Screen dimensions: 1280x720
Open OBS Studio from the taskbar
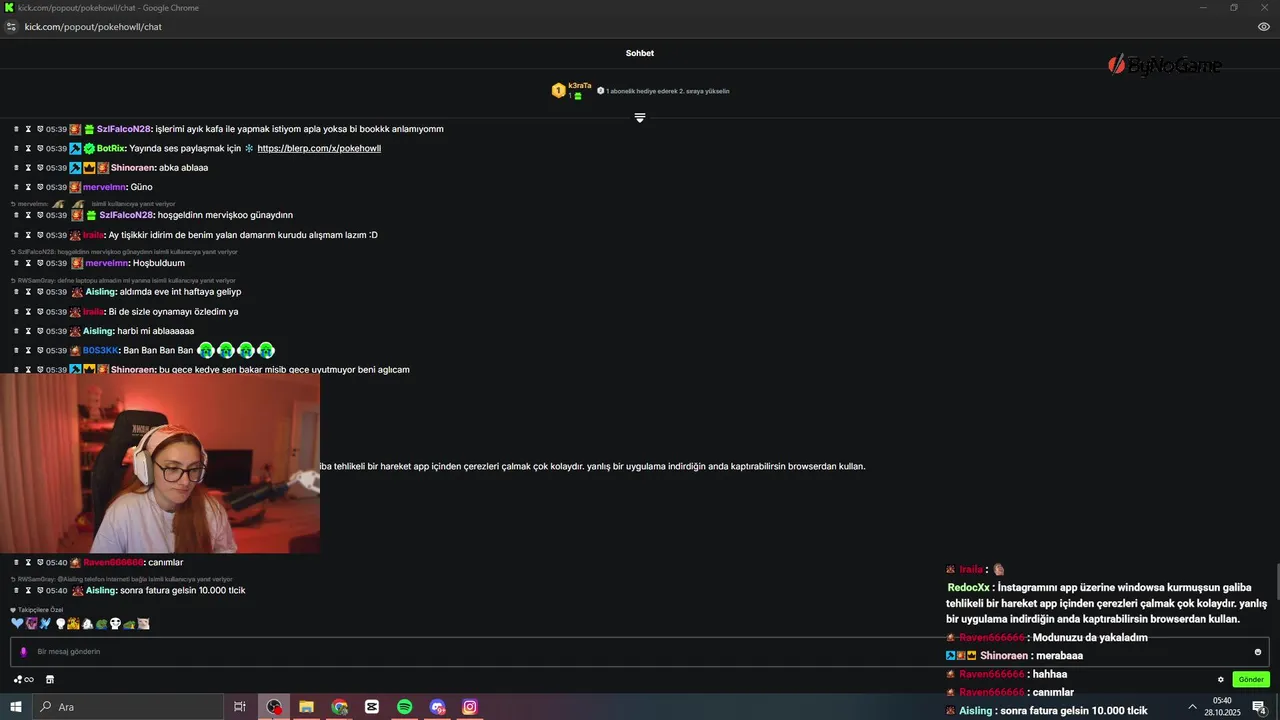pos(274,707)
